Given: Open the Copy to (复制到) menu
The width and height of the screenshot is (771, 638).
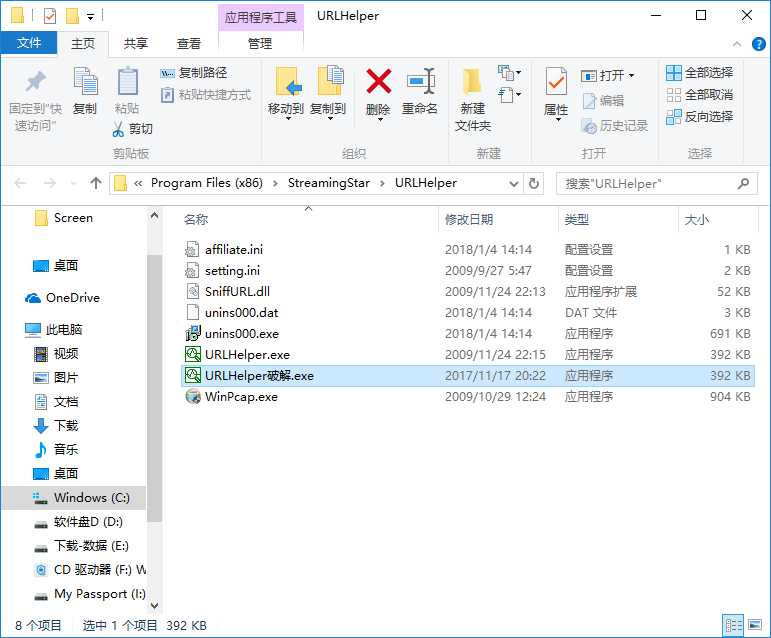Looking at the screenshot, I should point(328,93).
